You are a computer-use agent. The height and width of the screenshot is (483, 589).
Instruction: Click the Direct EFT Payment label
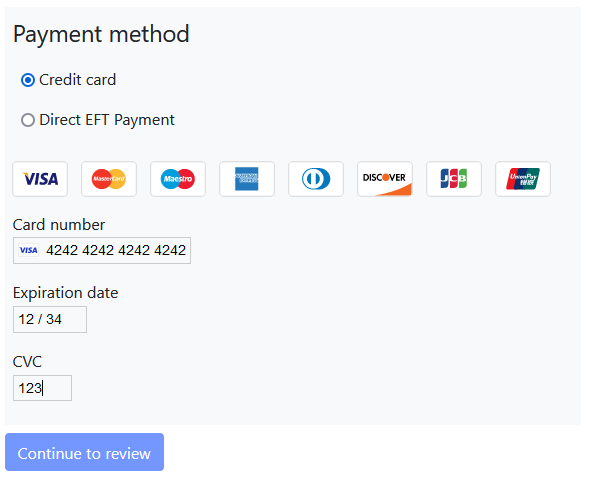point(107,120)
